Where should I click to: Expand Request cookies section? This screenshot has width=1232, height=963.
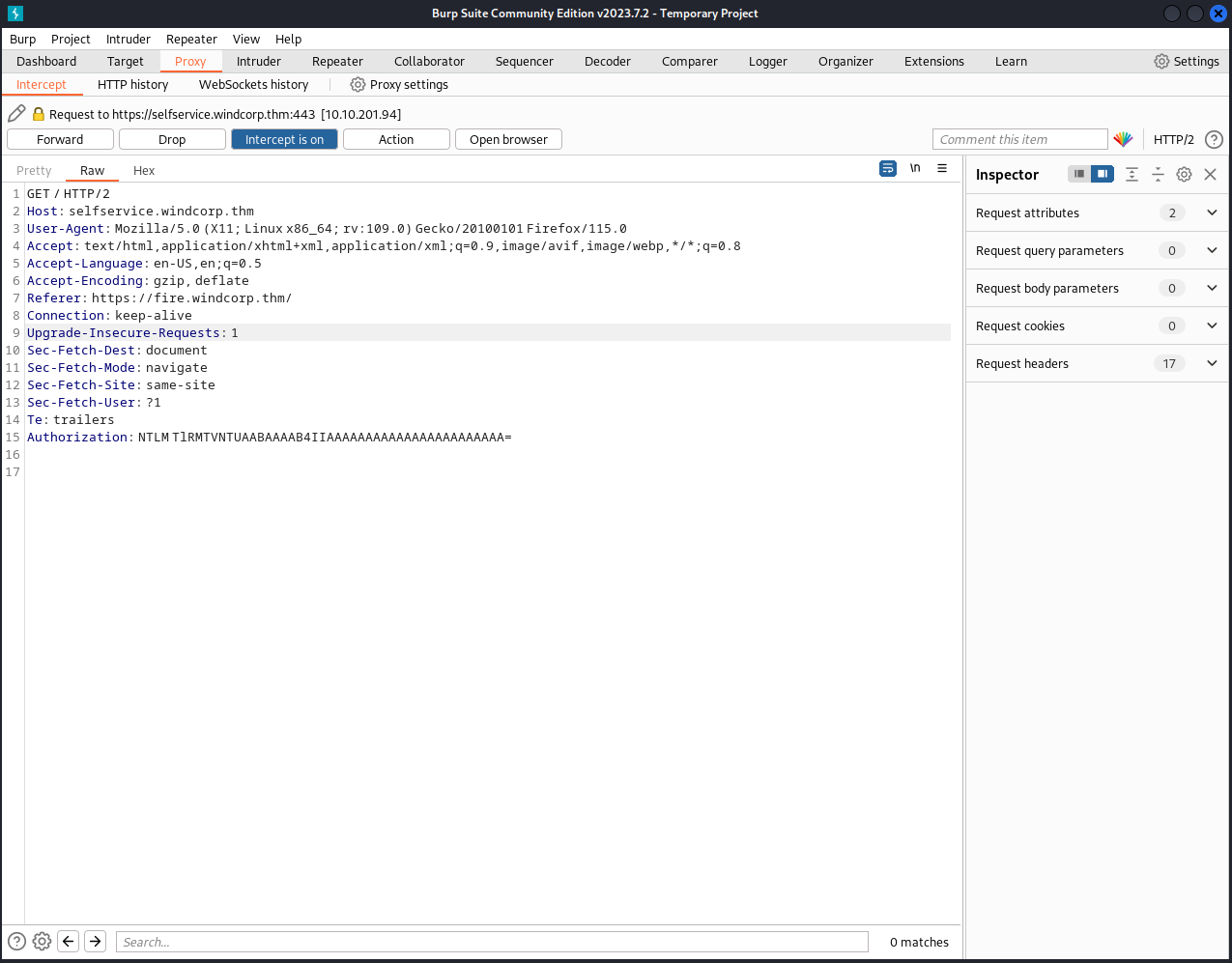1212,326
